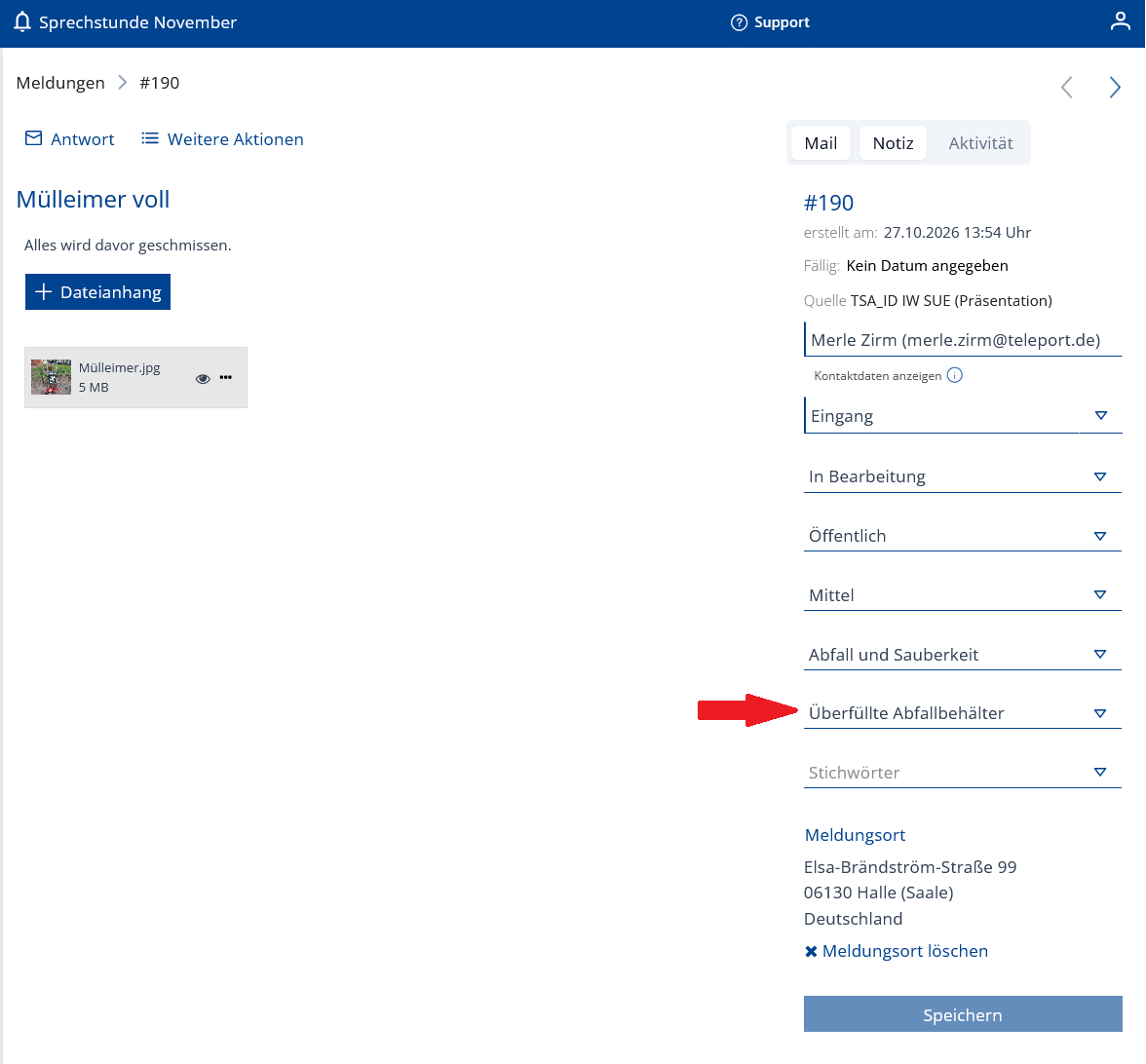Click the Speichern button
1146x1064 pixels.
pyautogui.click(x=963, y=1013)
